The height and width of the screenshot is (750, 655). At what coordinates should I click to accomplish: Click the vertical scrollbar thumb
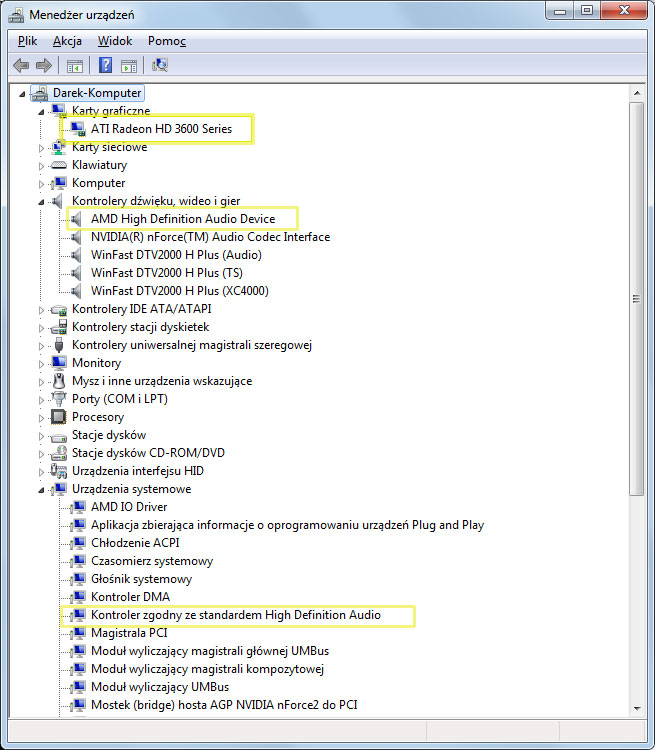(637, 299)
